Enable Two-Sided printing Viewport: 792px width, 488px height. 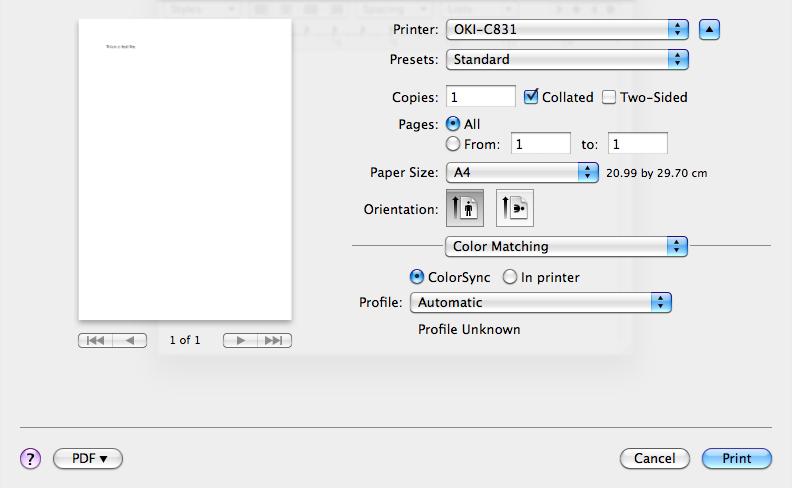click(609, 97)
